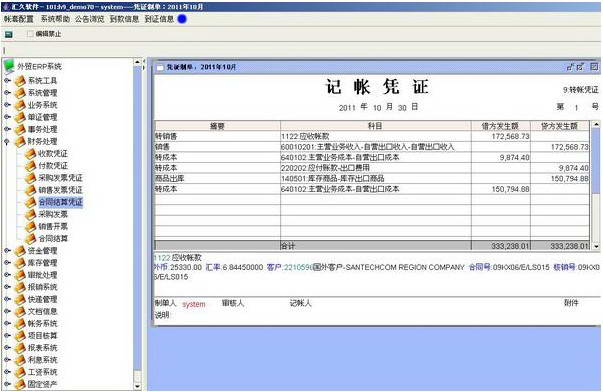The height and width of the screenshot is (392, 603).
Task: Click the folder icon of 利息系统
Action: 20,360
